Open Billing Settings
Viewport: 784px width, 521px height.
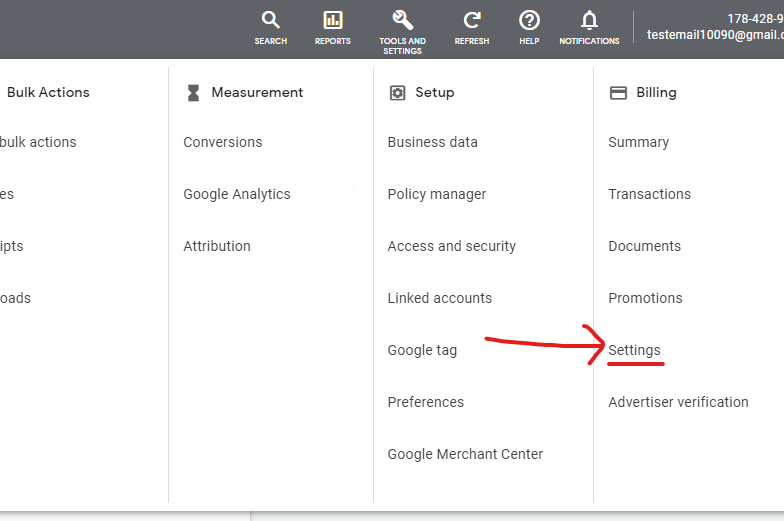634,350
